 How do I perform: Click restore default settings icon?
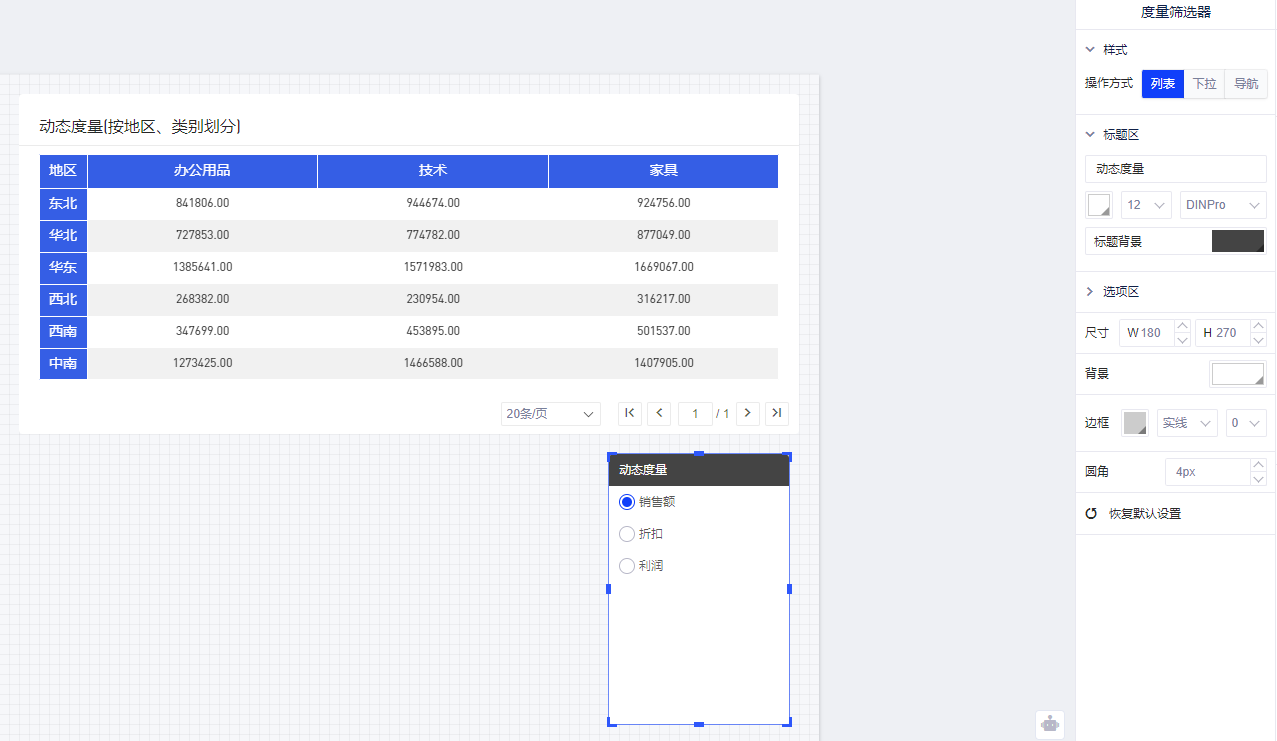coord(1091,514)
